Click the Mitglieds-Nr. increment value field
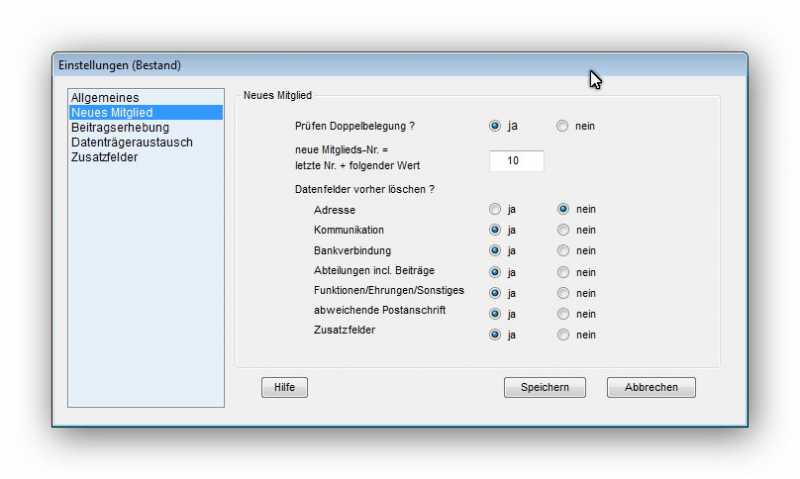The image size is (800, 479). pyautogui.click(x=516, y=160)
